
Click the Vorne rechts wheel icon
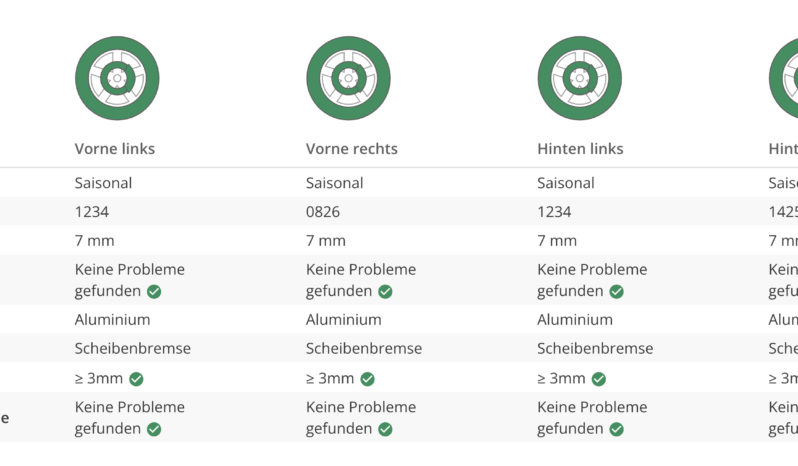[x=349, y=78]
